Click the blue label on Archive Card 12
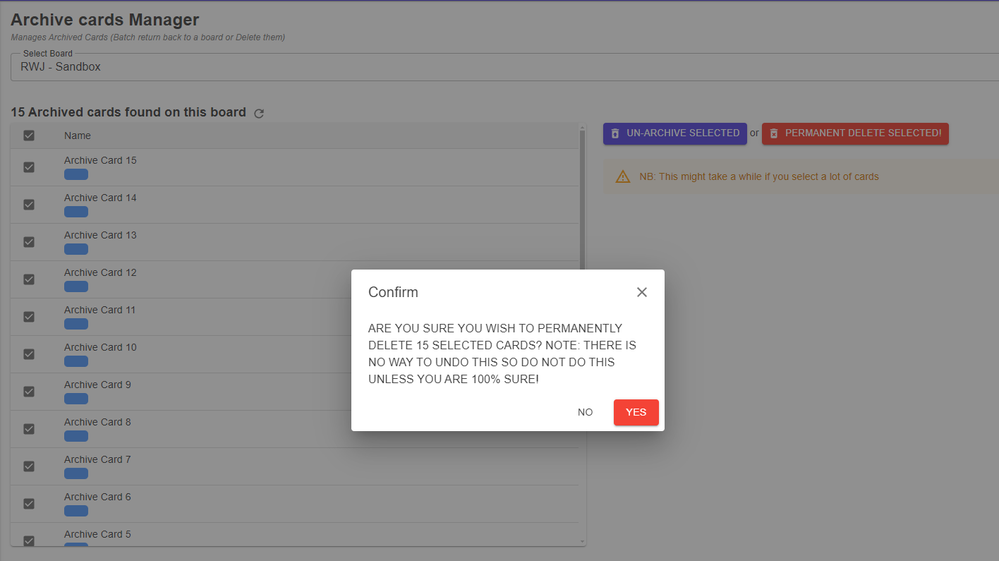 click(76, 287)
